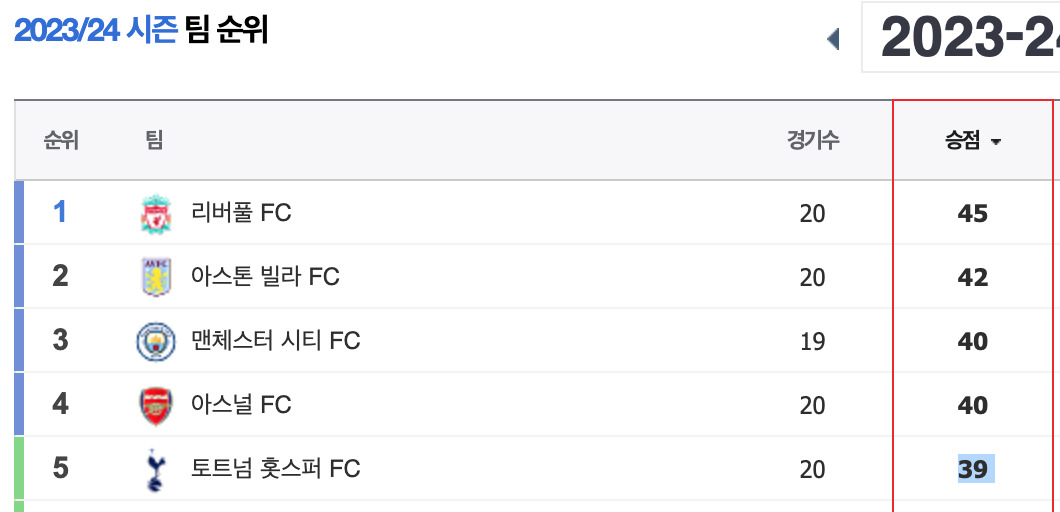This screenshot has height=512, width=1060.
Task: Select the 순위 column header
Action: (61, 141)
